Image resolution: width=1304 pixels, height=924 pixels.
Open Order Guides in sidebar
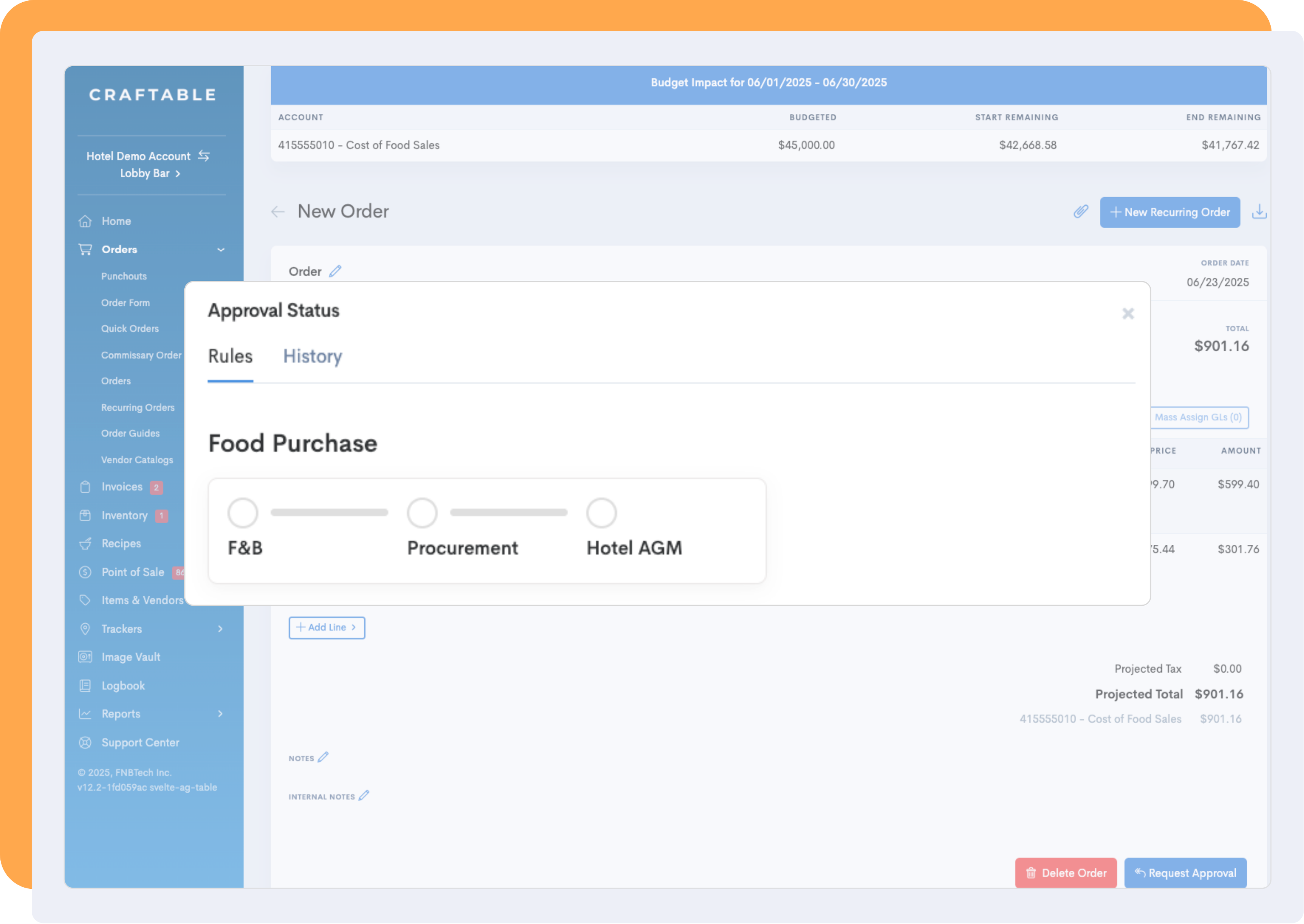coord(130,433)
